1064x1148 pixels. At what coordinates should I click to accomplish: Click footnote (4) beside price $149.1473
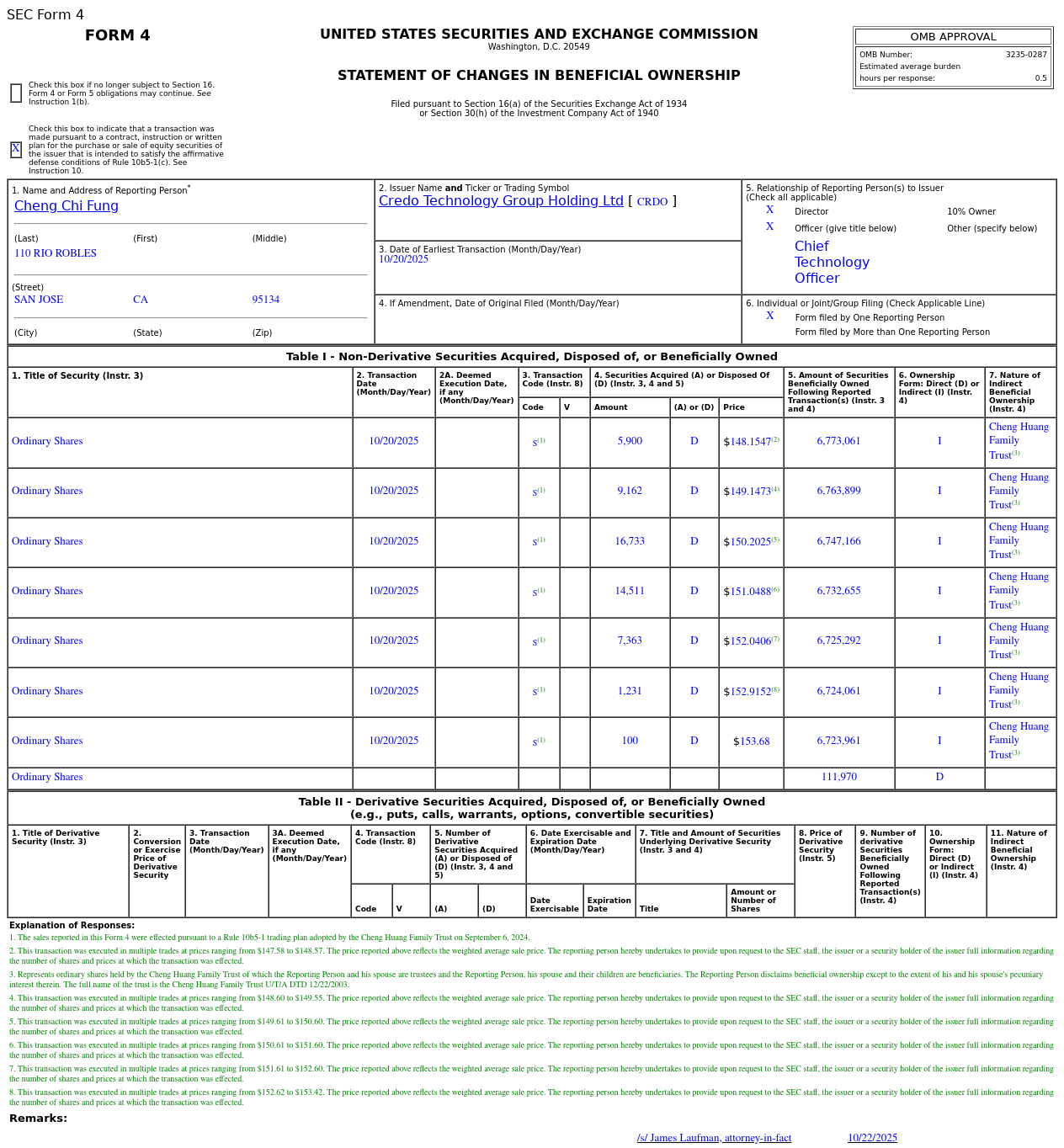coord(775,489)
